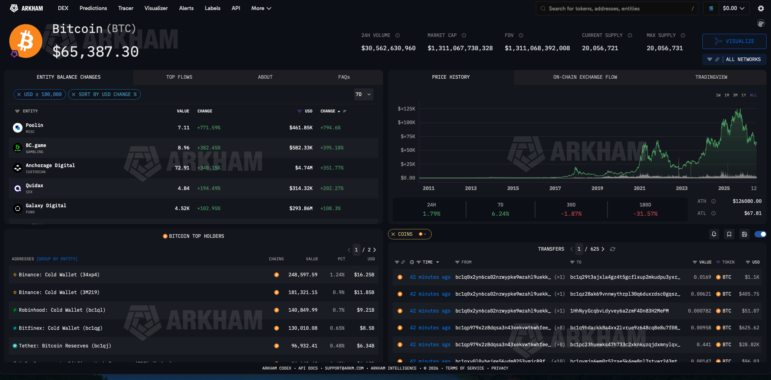Open the From column filter funnel
This screenshot has height=380, width=771.
458,262
